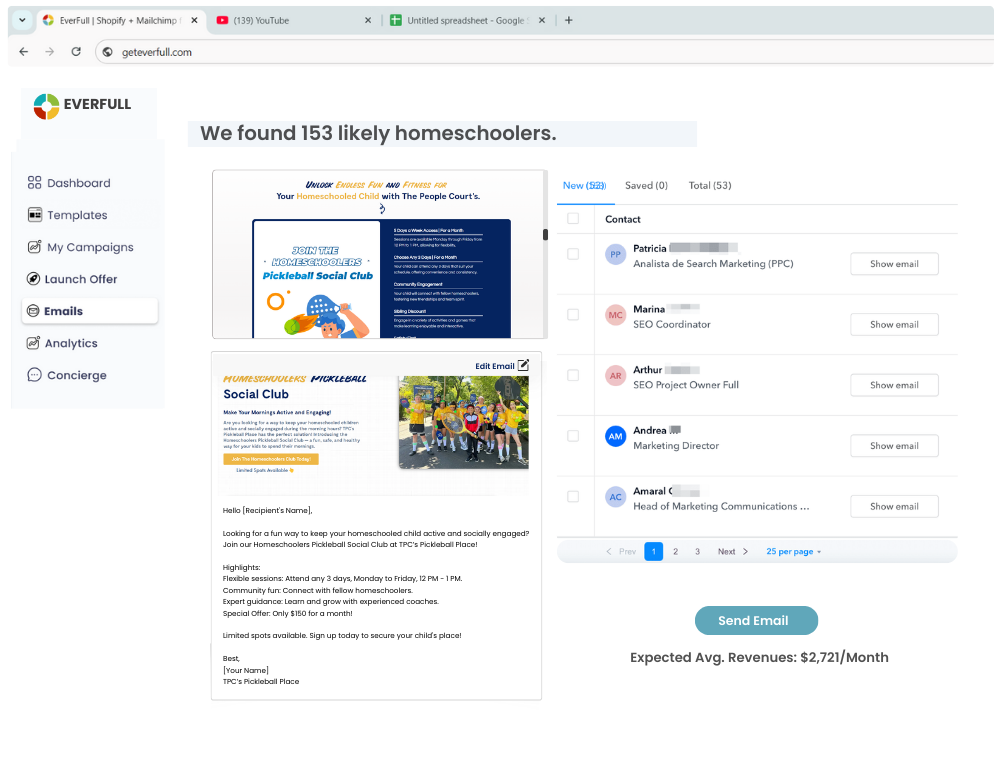Click Andrea's AM avatar

(615, 436)
